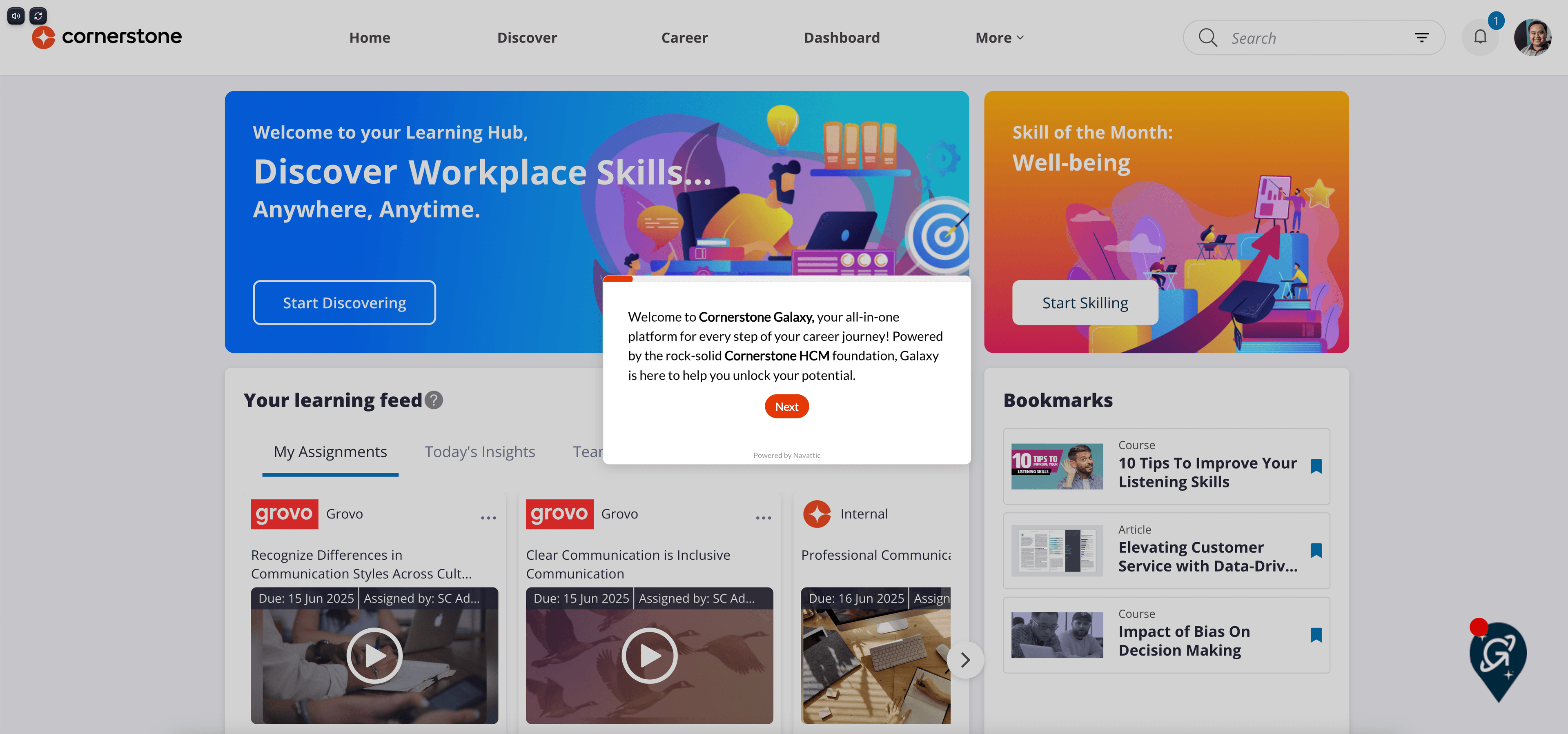The height and width of the screenshot is (734, 1568).
Task: Click the Cornerstone logo
Action: tap(107, 36)
